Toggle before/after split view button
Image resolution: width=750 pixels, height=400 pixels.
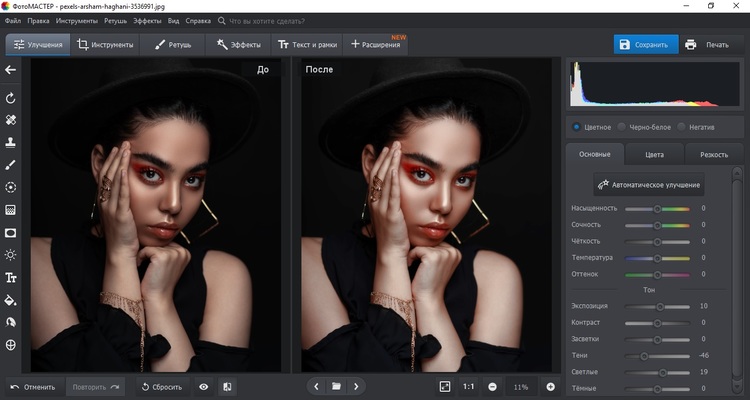coord(227,386)
